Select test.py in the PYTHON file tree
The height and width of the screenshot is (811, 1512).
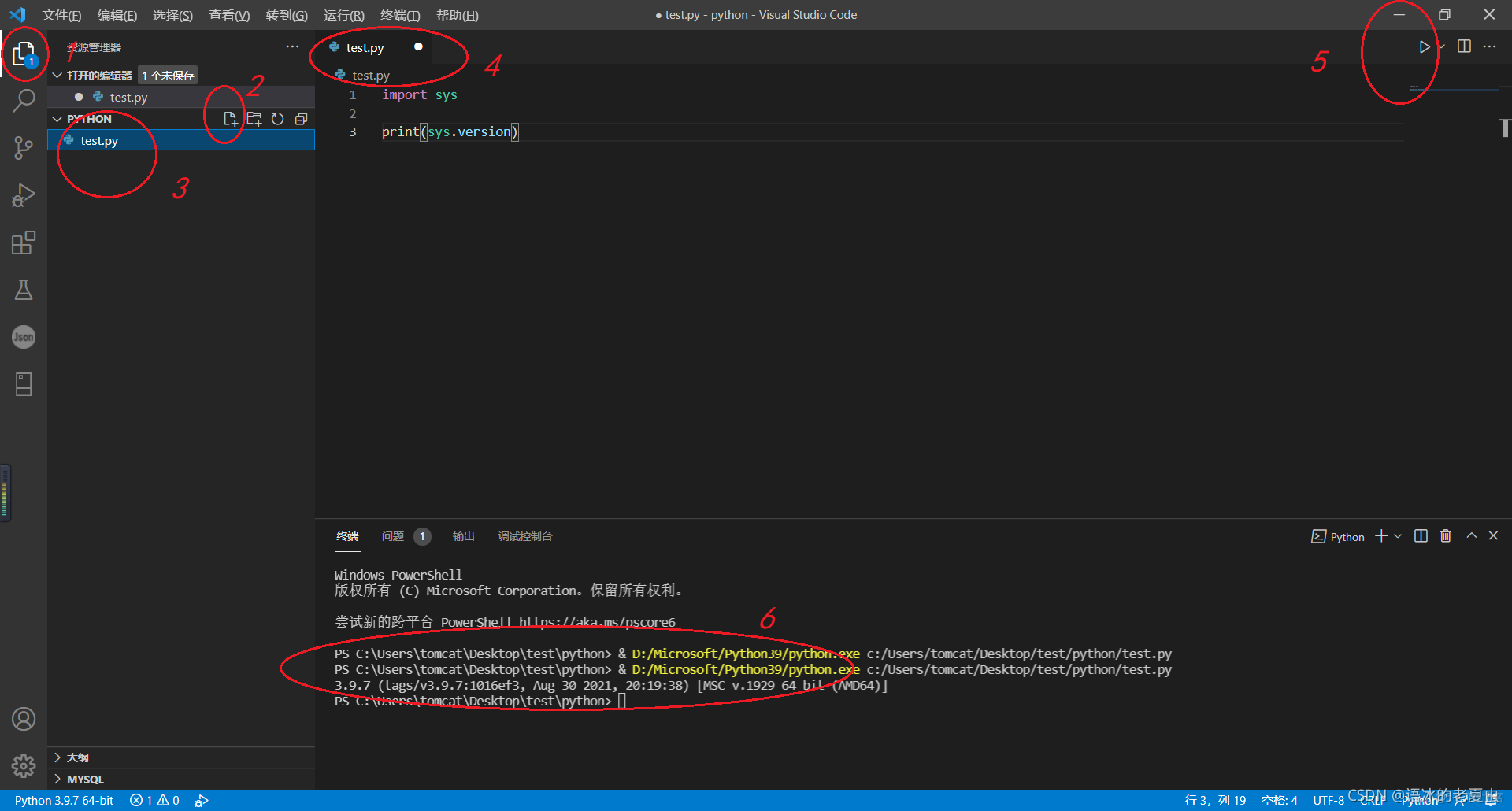[x=181, y=140]
